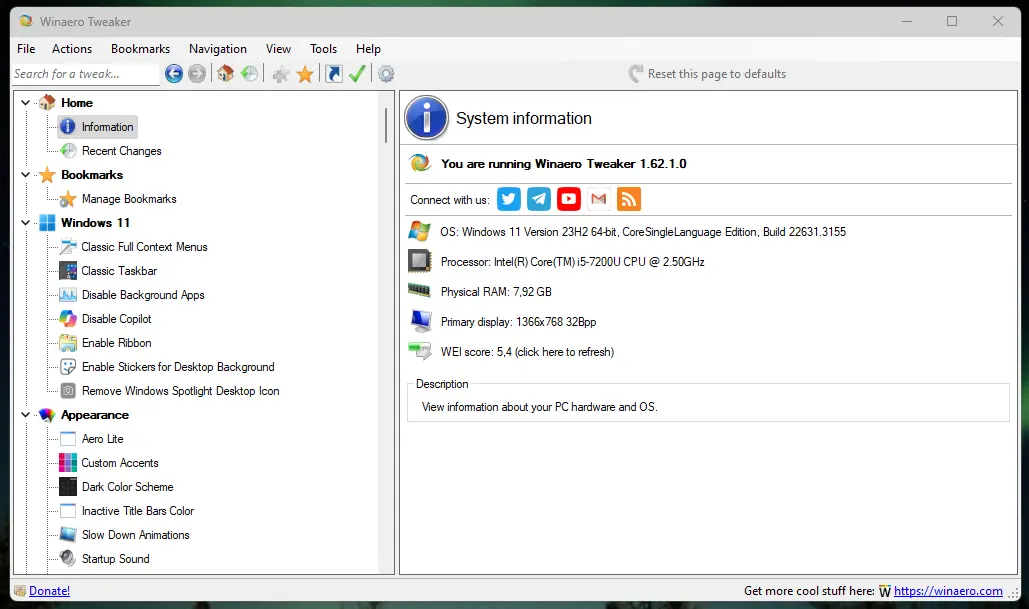The height and width of the screenshot is (609, 1029).
Task: Click the add bookmark star-plus toolbar icon
Action: pos(281,74)
